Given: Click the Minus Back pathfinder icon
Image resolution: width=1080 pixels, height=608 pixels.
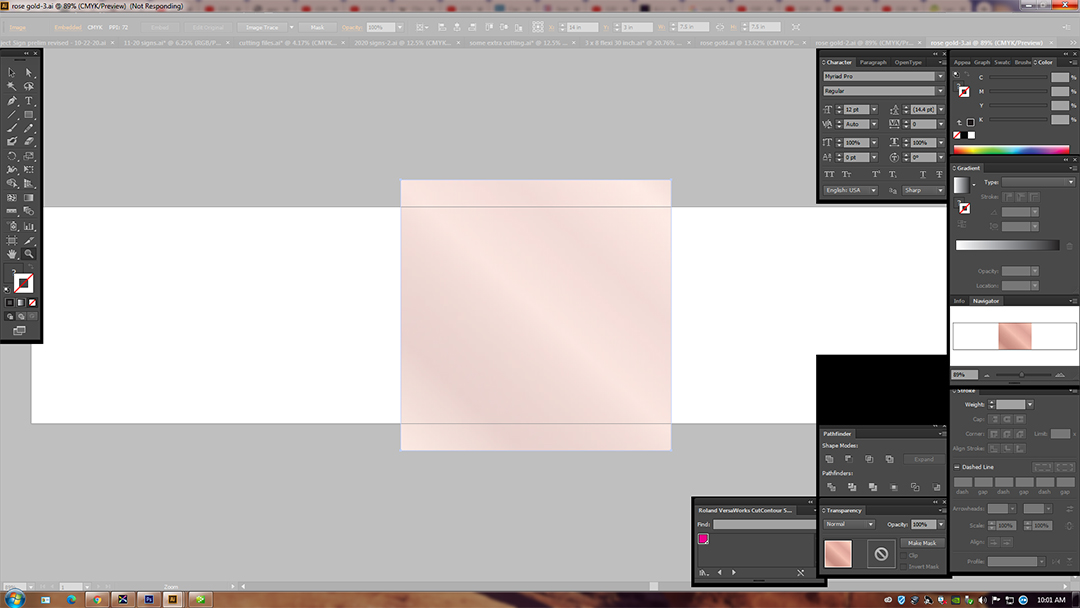Looking at the screenshot, I should 936,488.
